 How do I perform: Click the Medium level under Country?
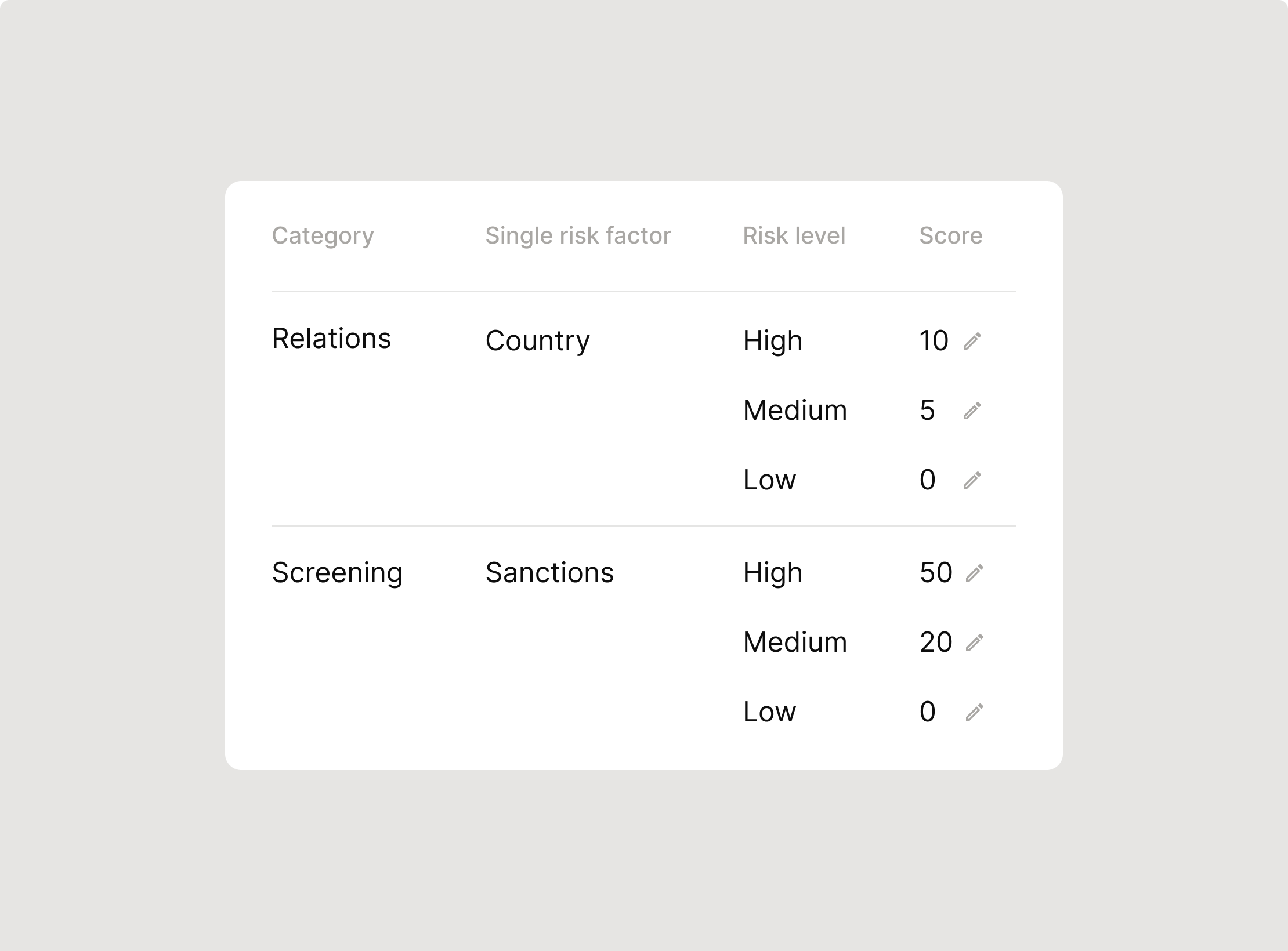[x=795, y=410]
